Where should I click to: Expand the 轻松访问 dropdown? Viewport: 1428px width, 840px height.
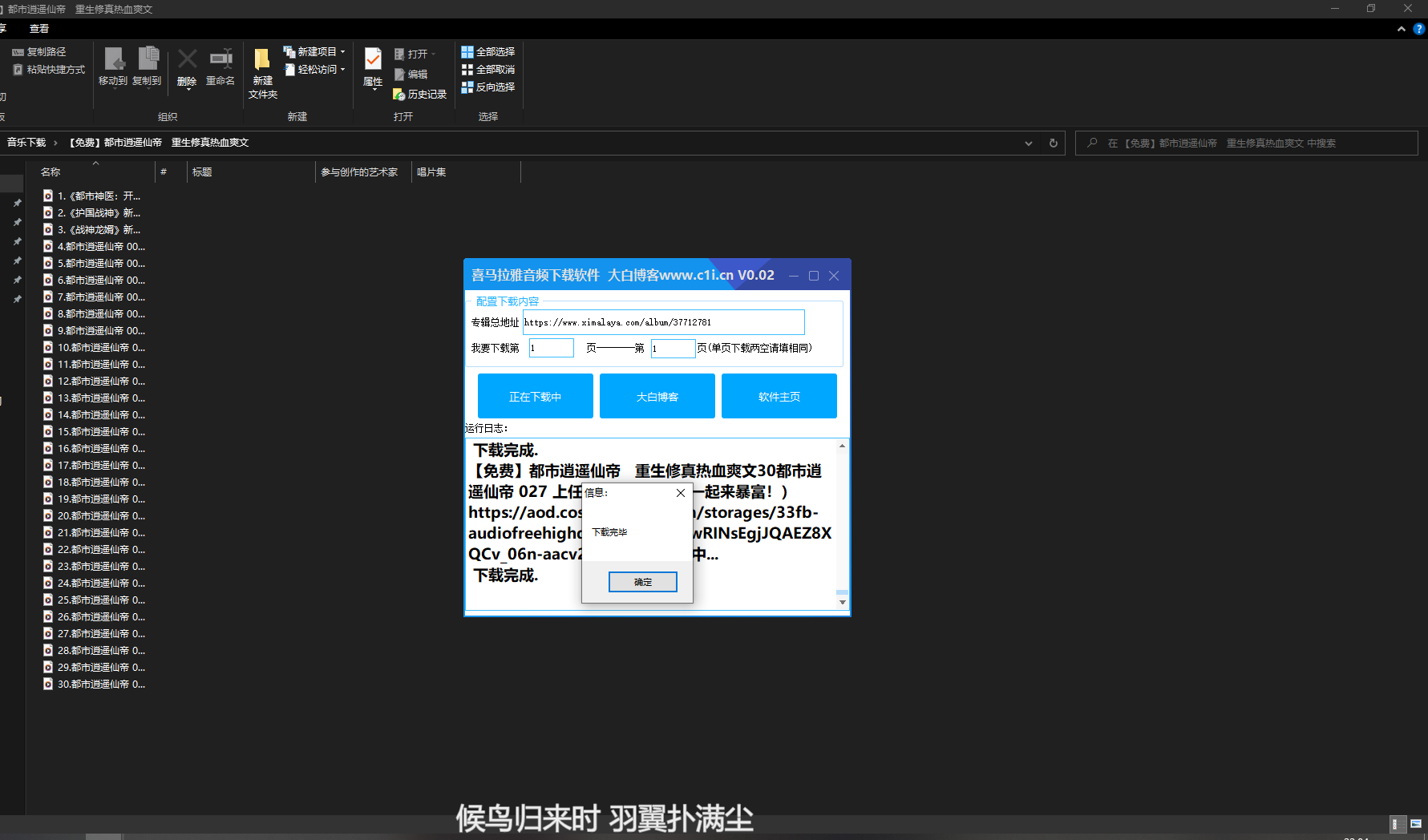pos(342,69)
